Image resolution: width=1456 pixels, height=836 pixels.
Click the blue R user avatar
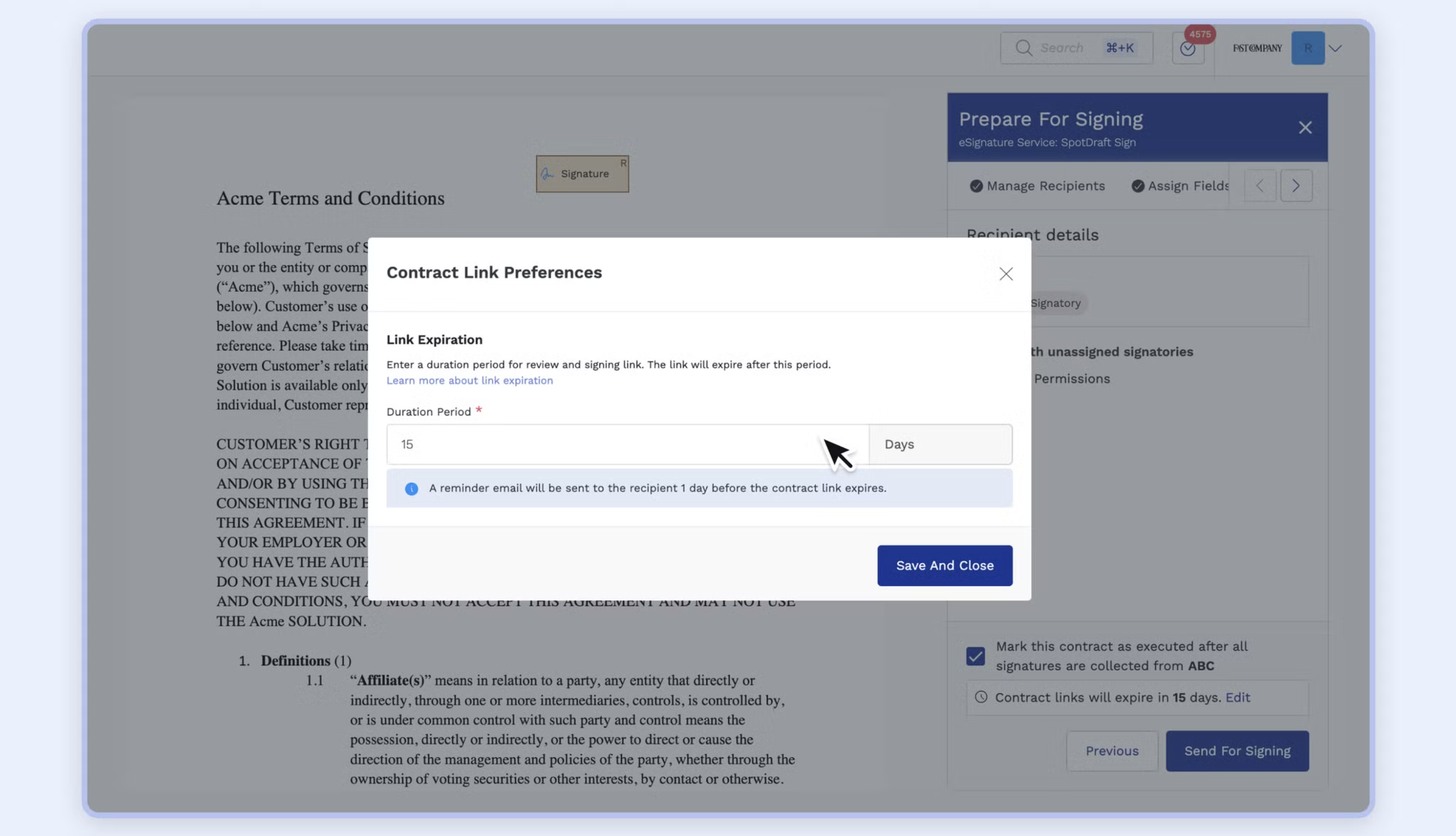click(x=1307, y=48)
